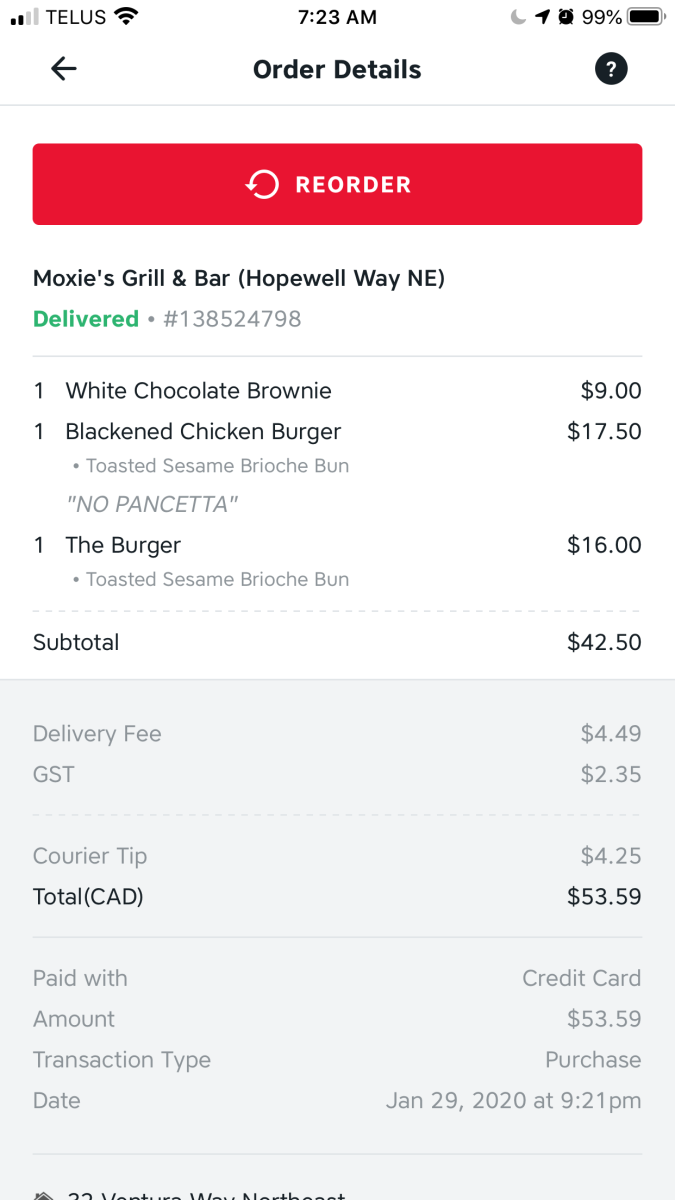Tap the alarm clock status icon

point(566,17)
